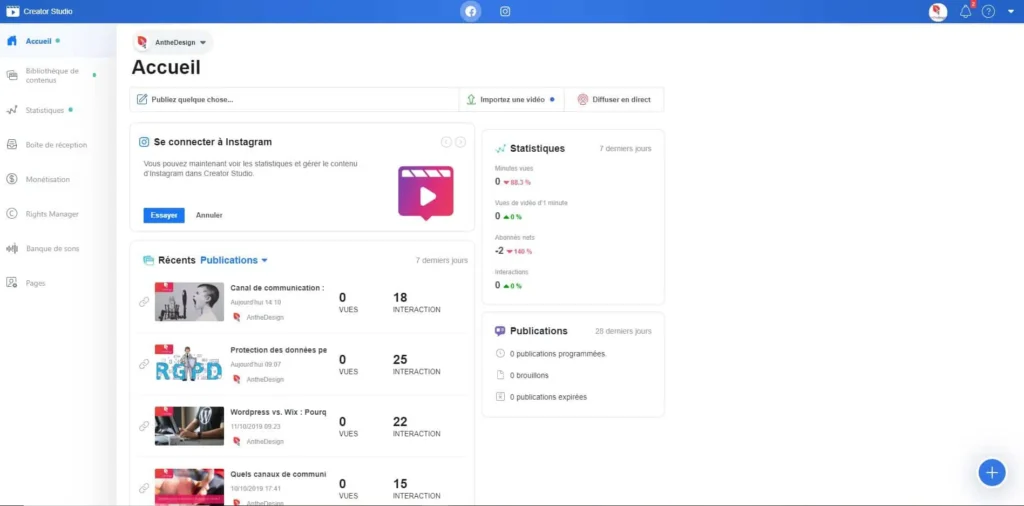
Task: Open the Publications filter dropdown
Action: click(x=234, y=260)
